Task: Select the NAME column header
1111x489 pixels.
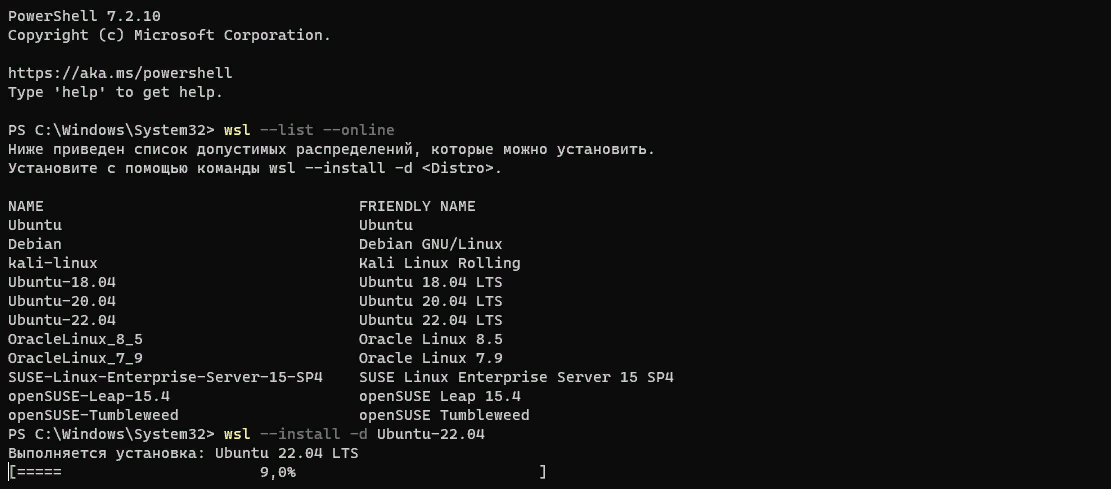Action: [26, 206]
